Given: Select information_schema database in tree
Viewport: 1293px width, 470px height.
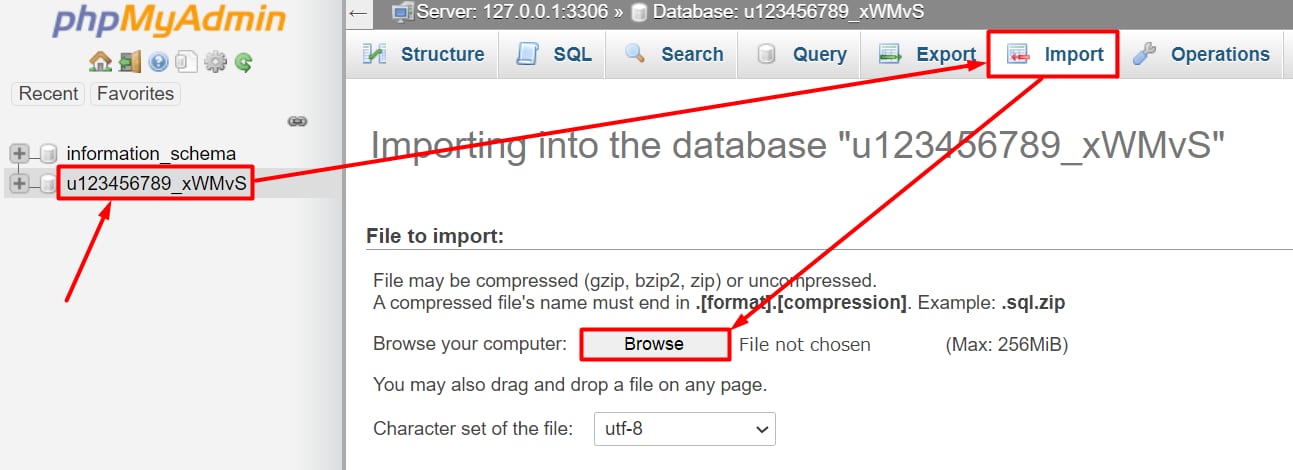Looking at the screenshot, I should [x=151, y=153].
